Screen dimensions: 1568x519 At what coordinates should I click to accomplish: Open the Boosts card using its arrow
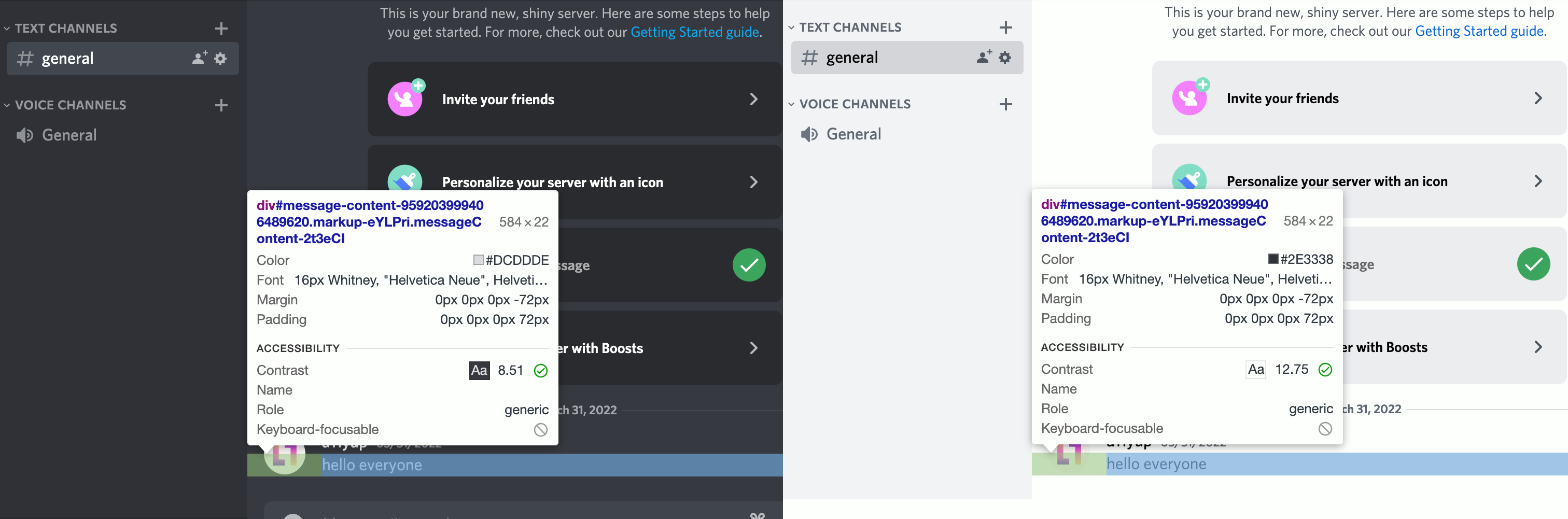click(754, 347)
